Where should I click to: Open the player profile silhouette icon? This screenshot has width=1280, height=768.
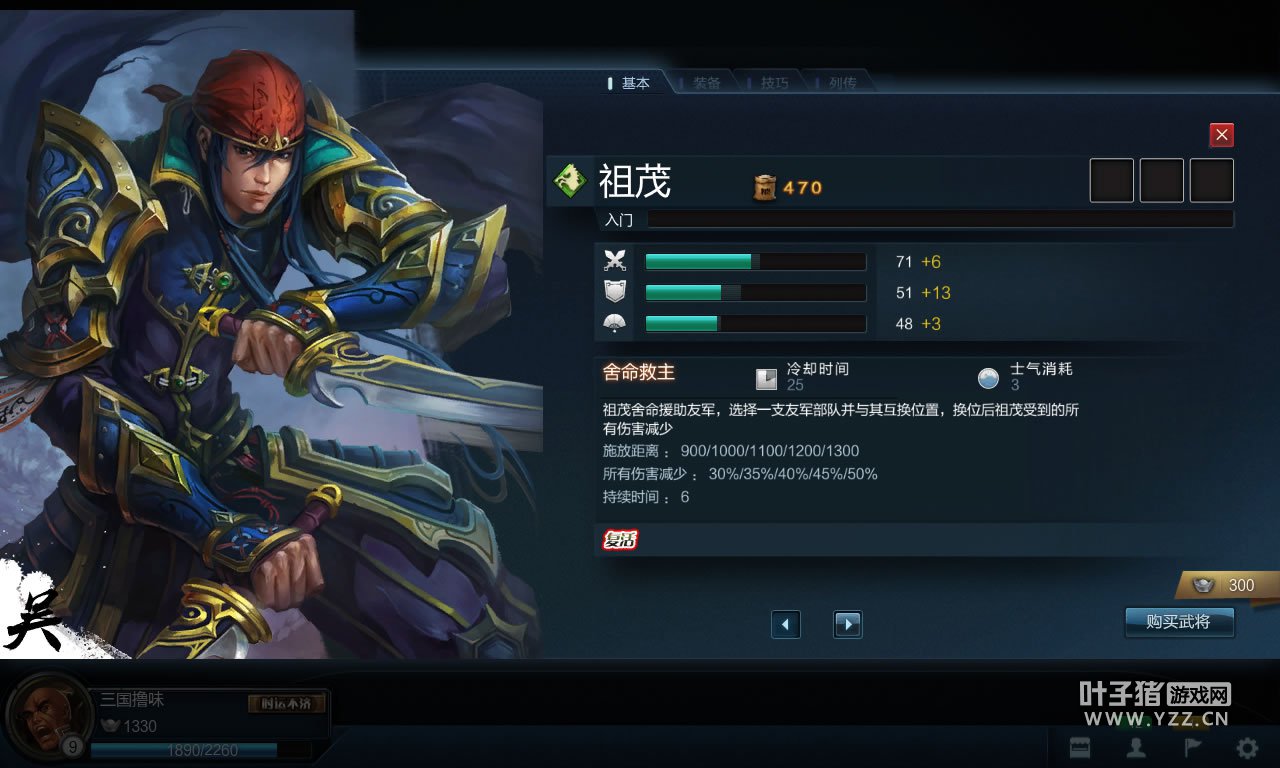coord(1136,747)
